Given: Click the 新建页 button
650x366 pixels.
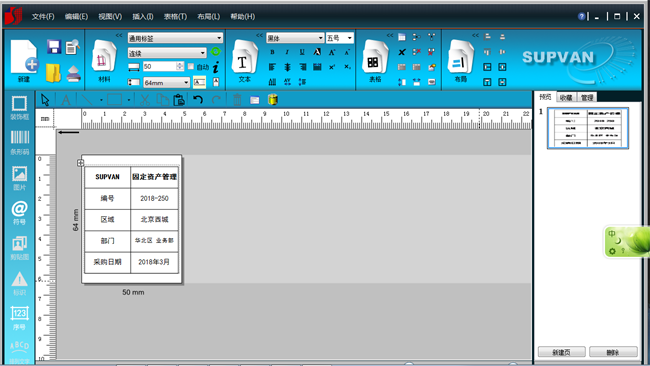Looking at the screenshot, I should (562, 352).
